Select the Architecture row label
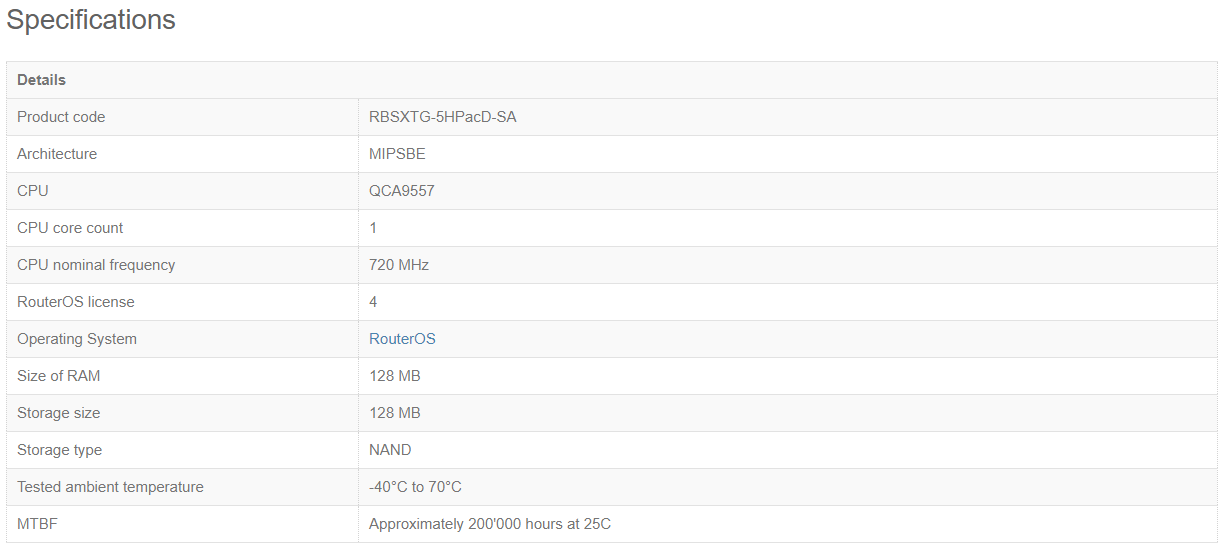This screenshot has width=1228, height=552. point(57,154)
